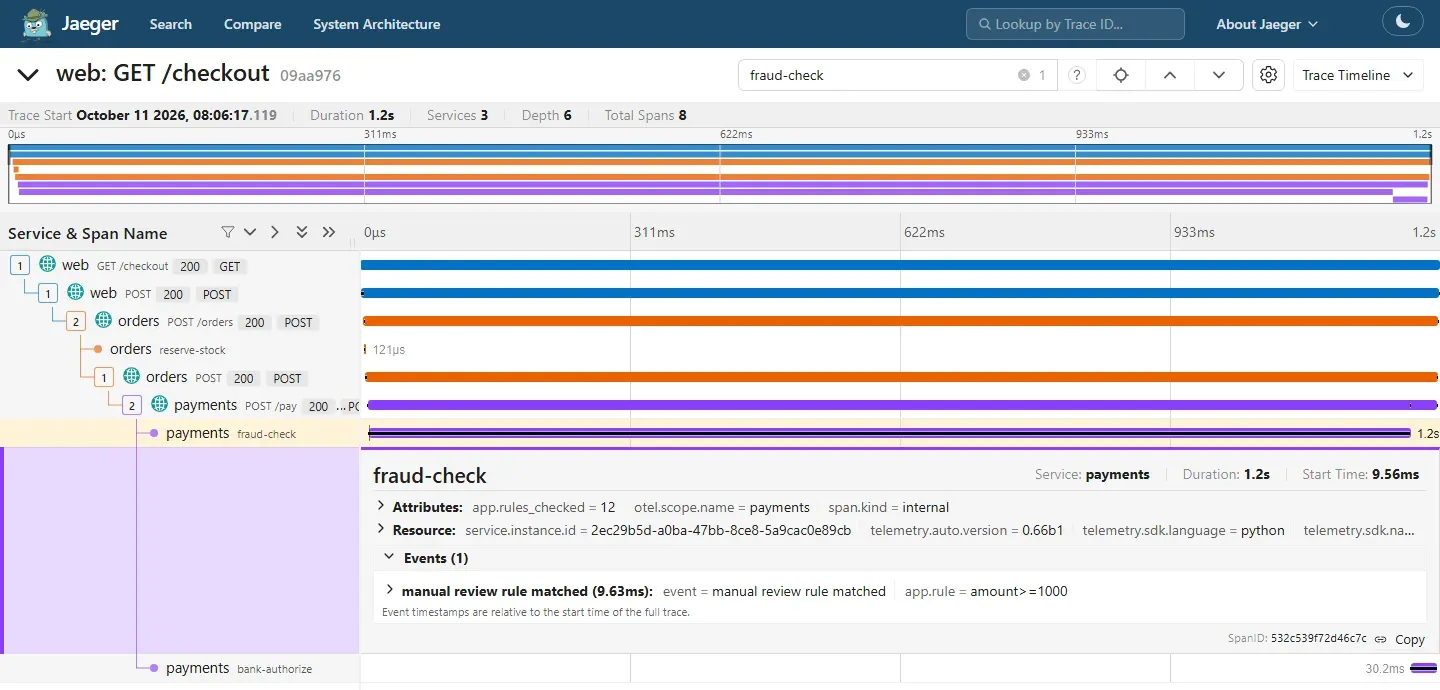Click the POST tag on orders POST /orders row

pyautogui.click(x=298, y=323)
